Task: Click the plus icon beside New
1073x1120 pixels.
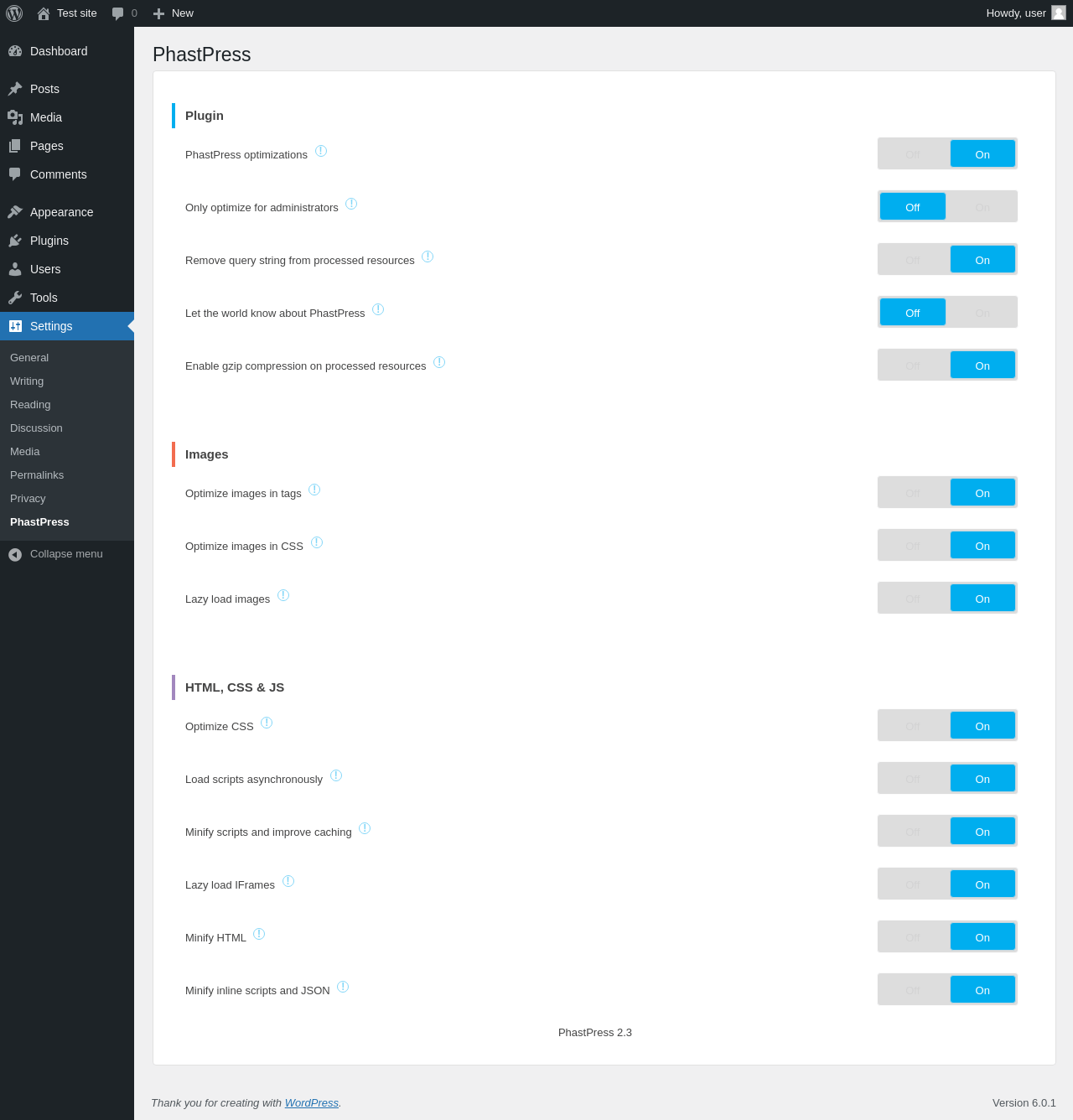Action: coord(158,13)
